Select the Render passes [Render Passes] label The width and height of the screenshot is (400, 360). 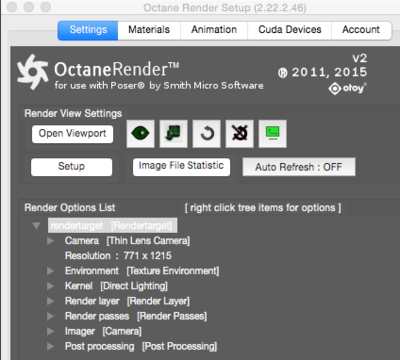coord(136,316)
